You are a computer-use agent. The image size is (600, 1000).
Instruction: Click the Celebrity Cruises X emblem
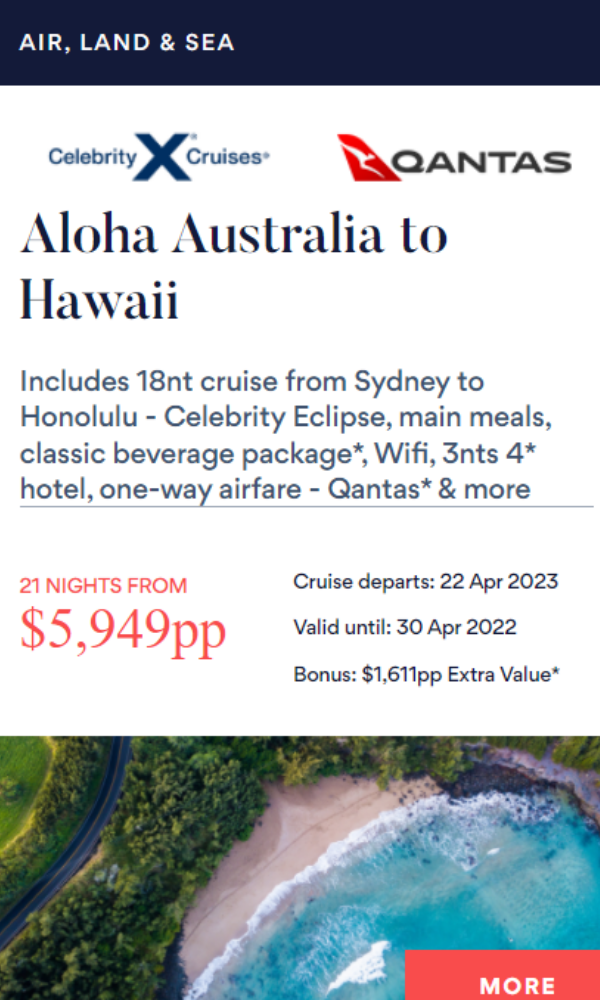click(x=162, y=156)
